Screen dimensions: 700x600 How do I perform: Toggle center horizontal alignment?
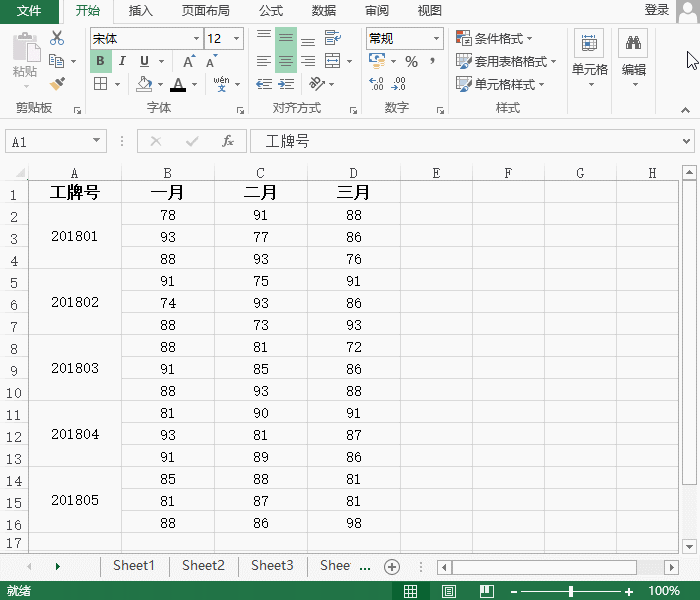pyautogui.click(x=286, y=61)
